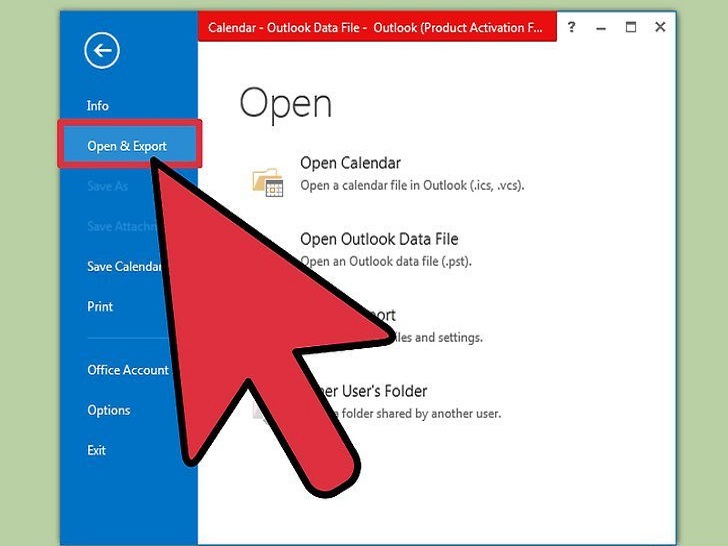Viewport: 728px width, 546px height.
Task: Choose Save Calendar in sidebar
Action: (124, 266)
